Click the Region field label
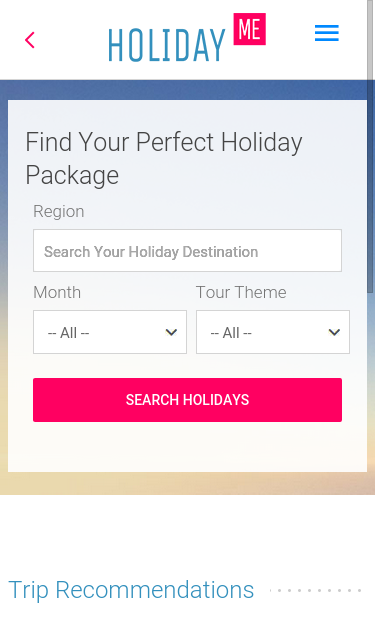Screen dimensions: 375x627 point(59,212)
